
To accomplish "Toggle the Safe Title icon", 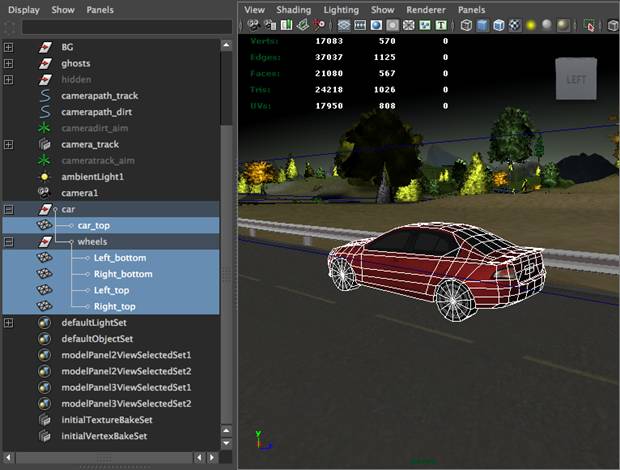I will coord(441,25).
